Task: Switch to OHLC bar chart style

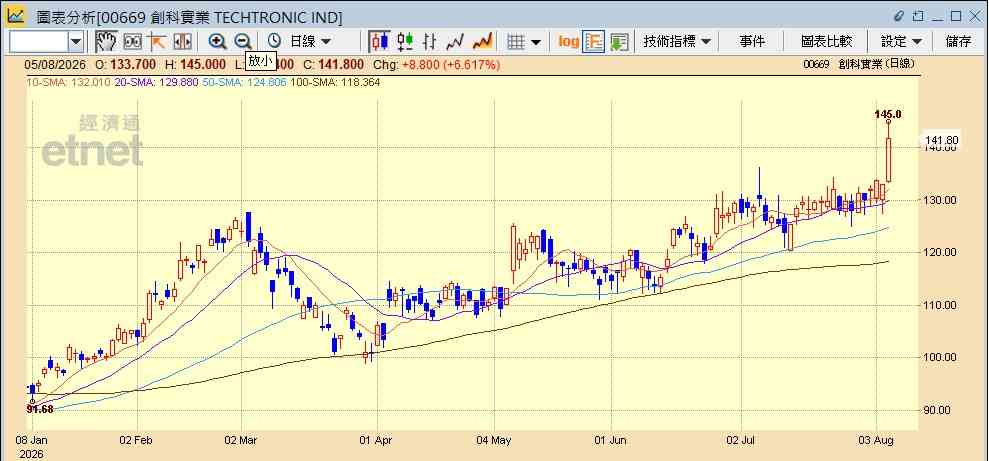Action: pyautogui.click(x=430, y=42)
